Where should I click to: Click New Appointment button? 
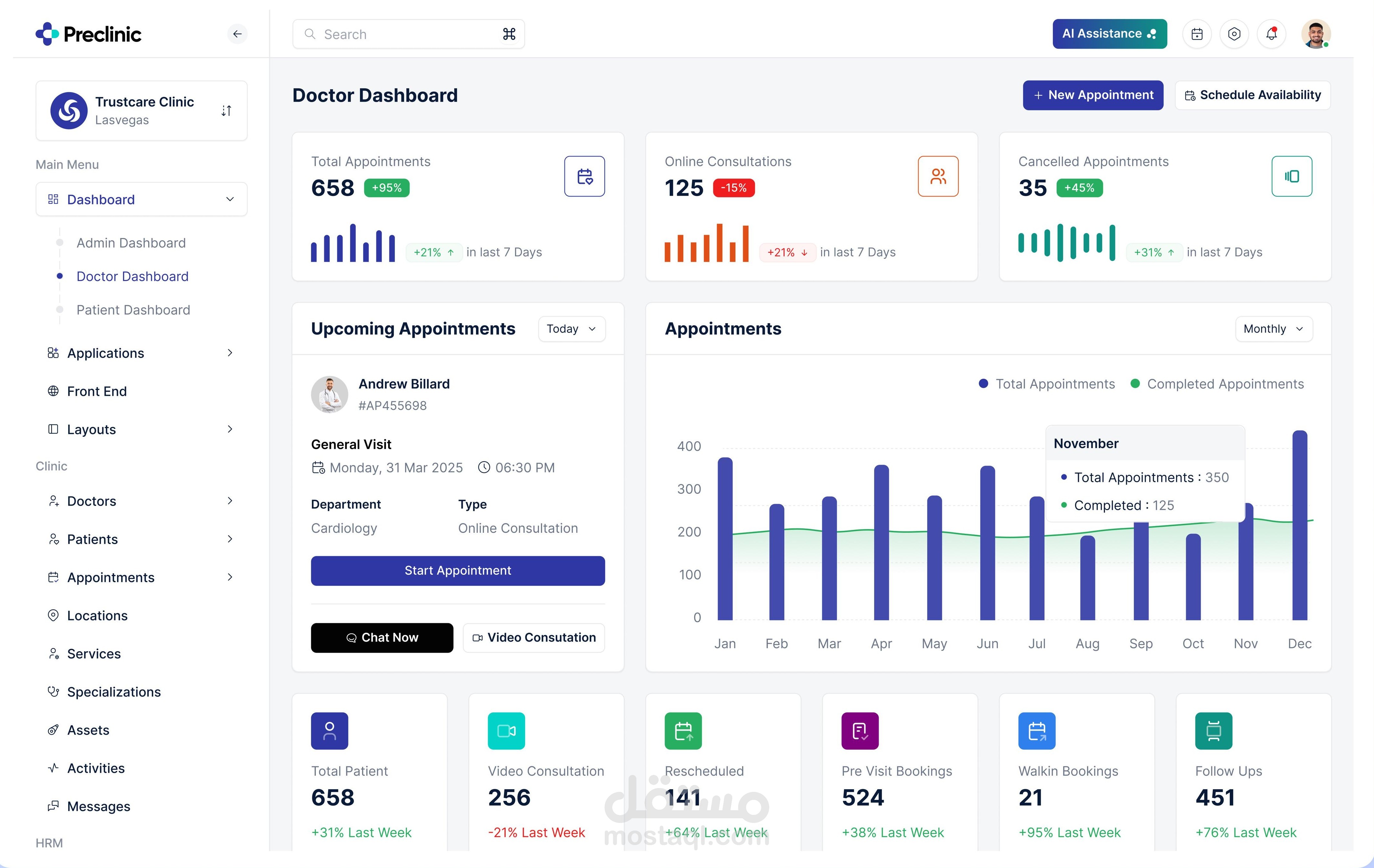[x=1093, y=95]
